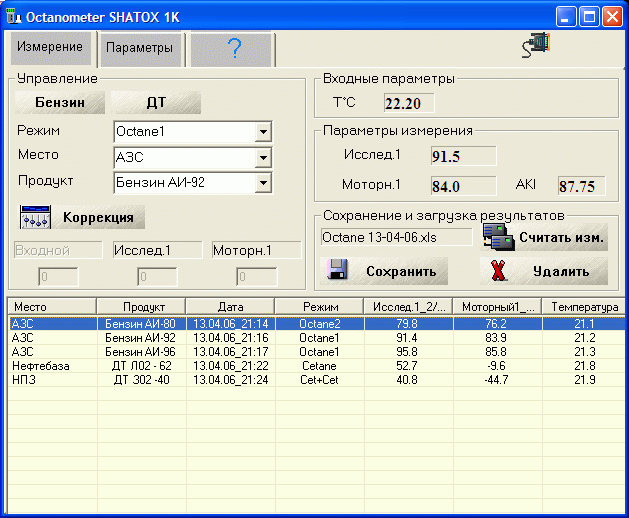Expand the Режим dropdown showing Octane1
This screenshot has width=629, height=518.
pos(263,132)
